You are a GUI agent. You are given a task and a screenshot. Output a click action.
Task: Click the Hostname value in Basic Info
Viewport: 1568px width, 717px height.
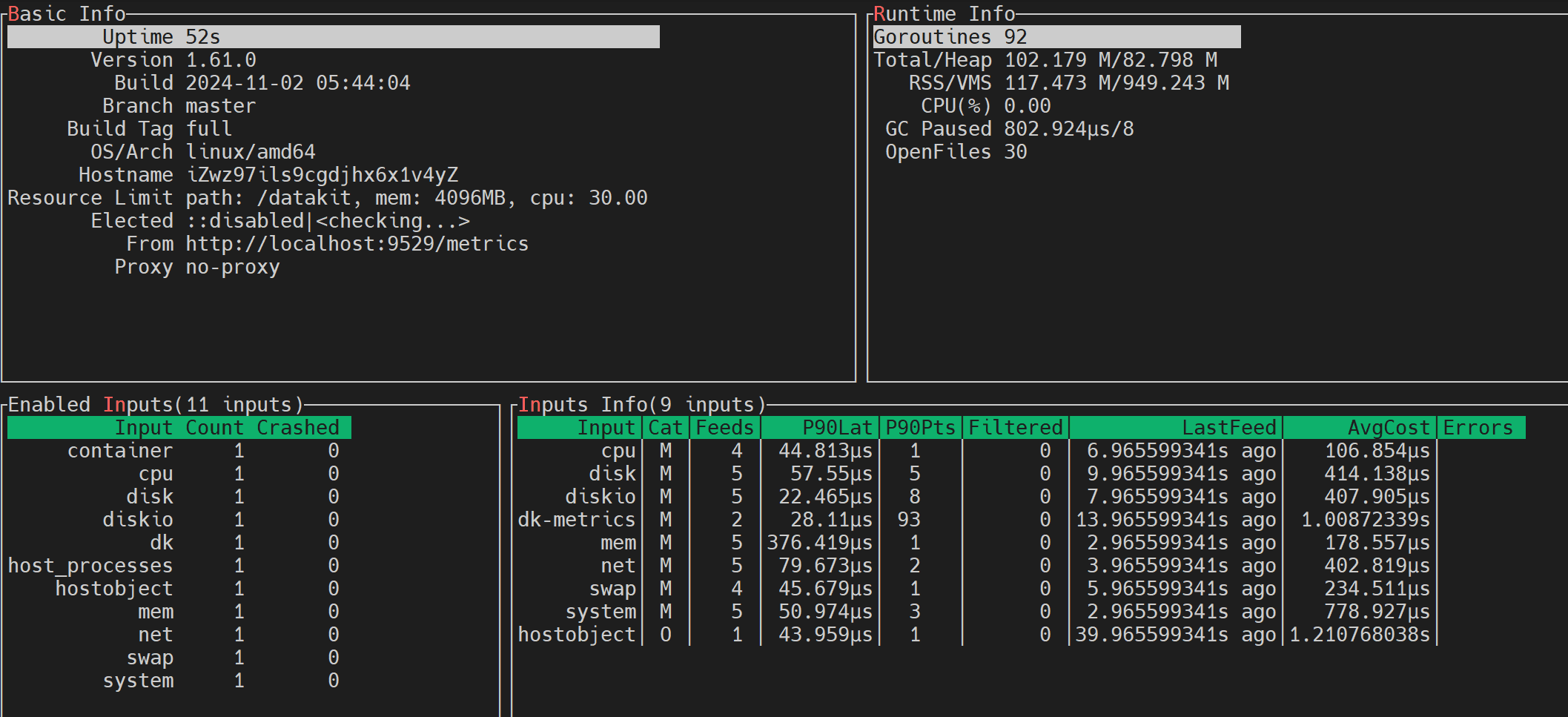tap(322, 175)
